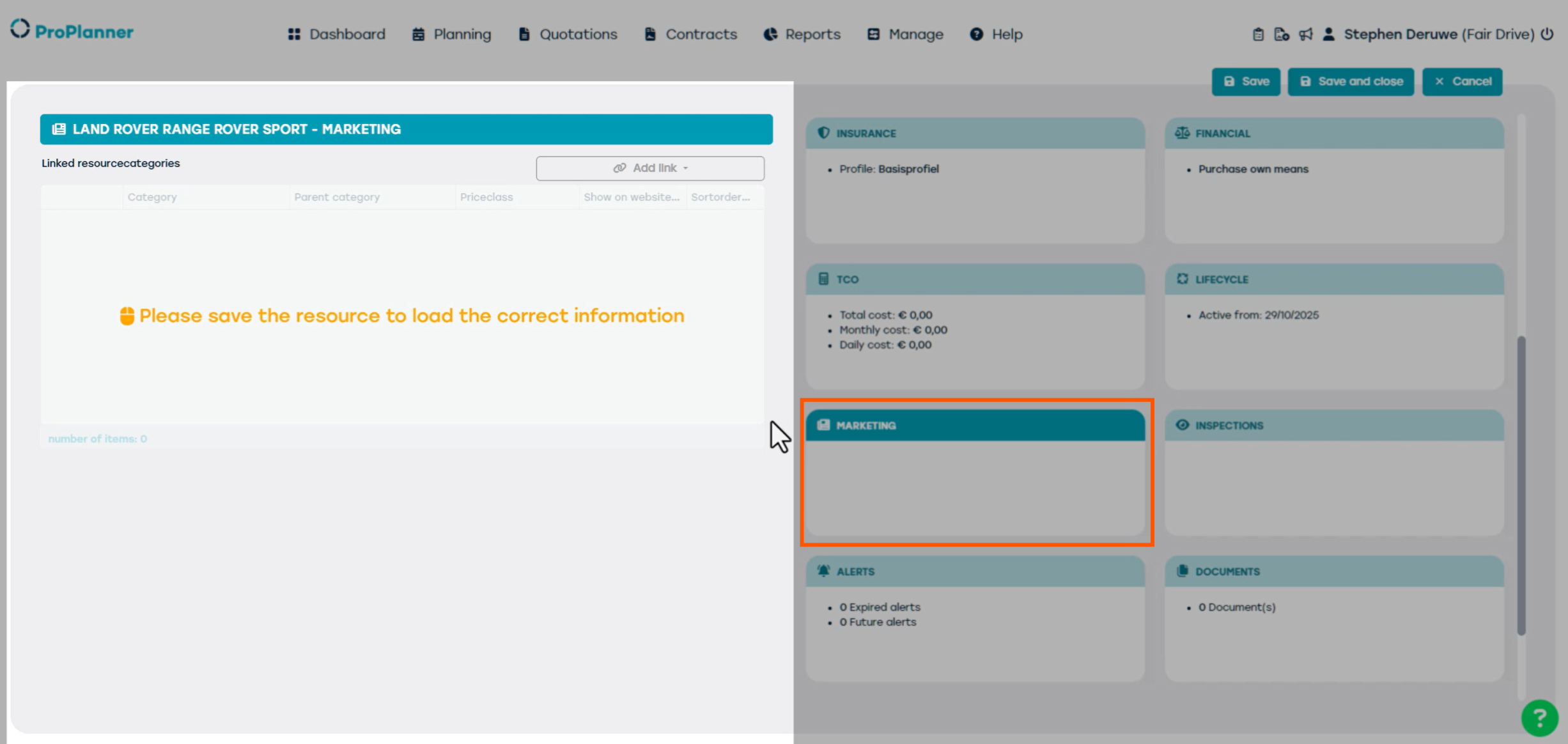Expand the Add link dropdown
Viewport: 1568px width, 744px height.
click(x=650, y=168)
